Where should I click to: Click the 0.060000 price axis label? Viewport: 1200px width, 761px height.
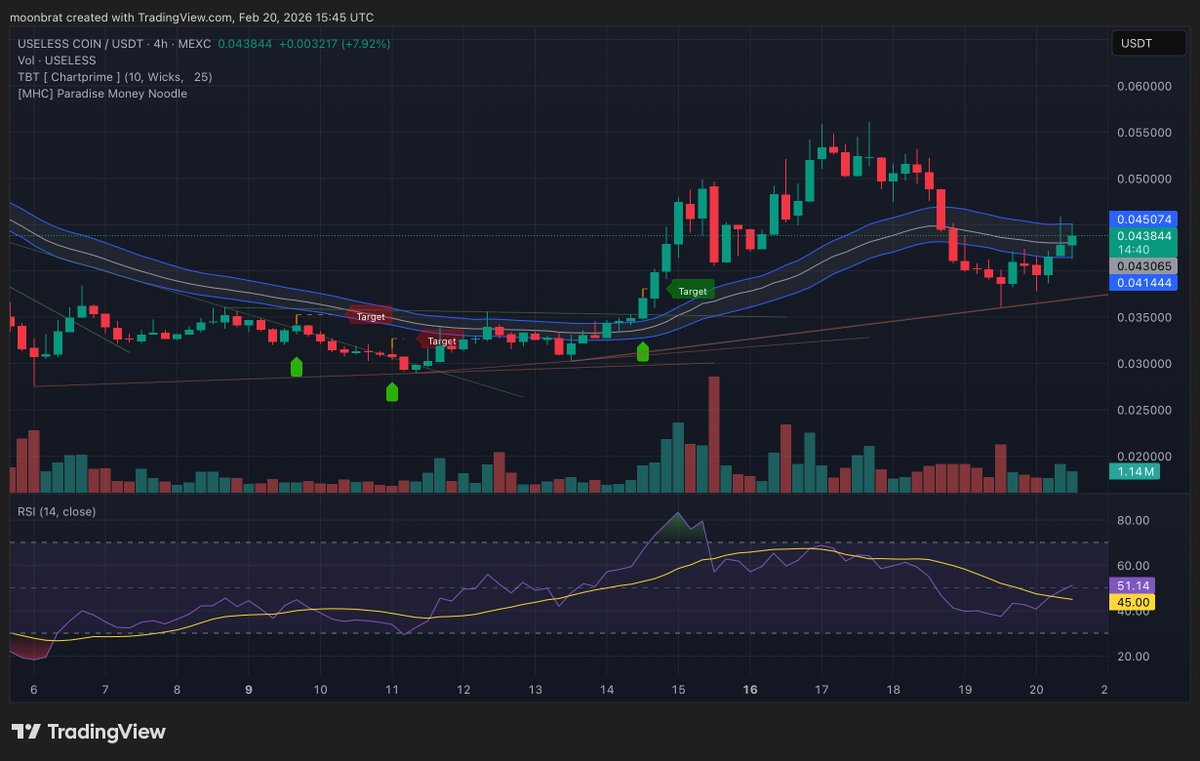tap(1143, 86)
